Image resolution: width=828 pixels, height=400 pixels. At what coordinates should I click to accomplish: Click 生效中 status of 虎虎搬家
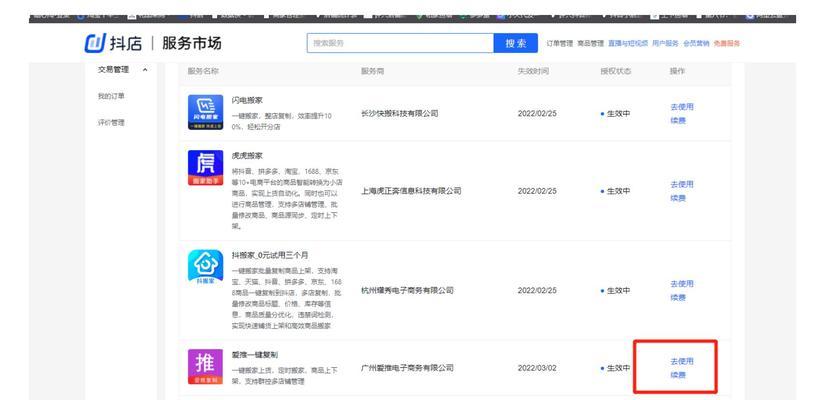[616, 191]
